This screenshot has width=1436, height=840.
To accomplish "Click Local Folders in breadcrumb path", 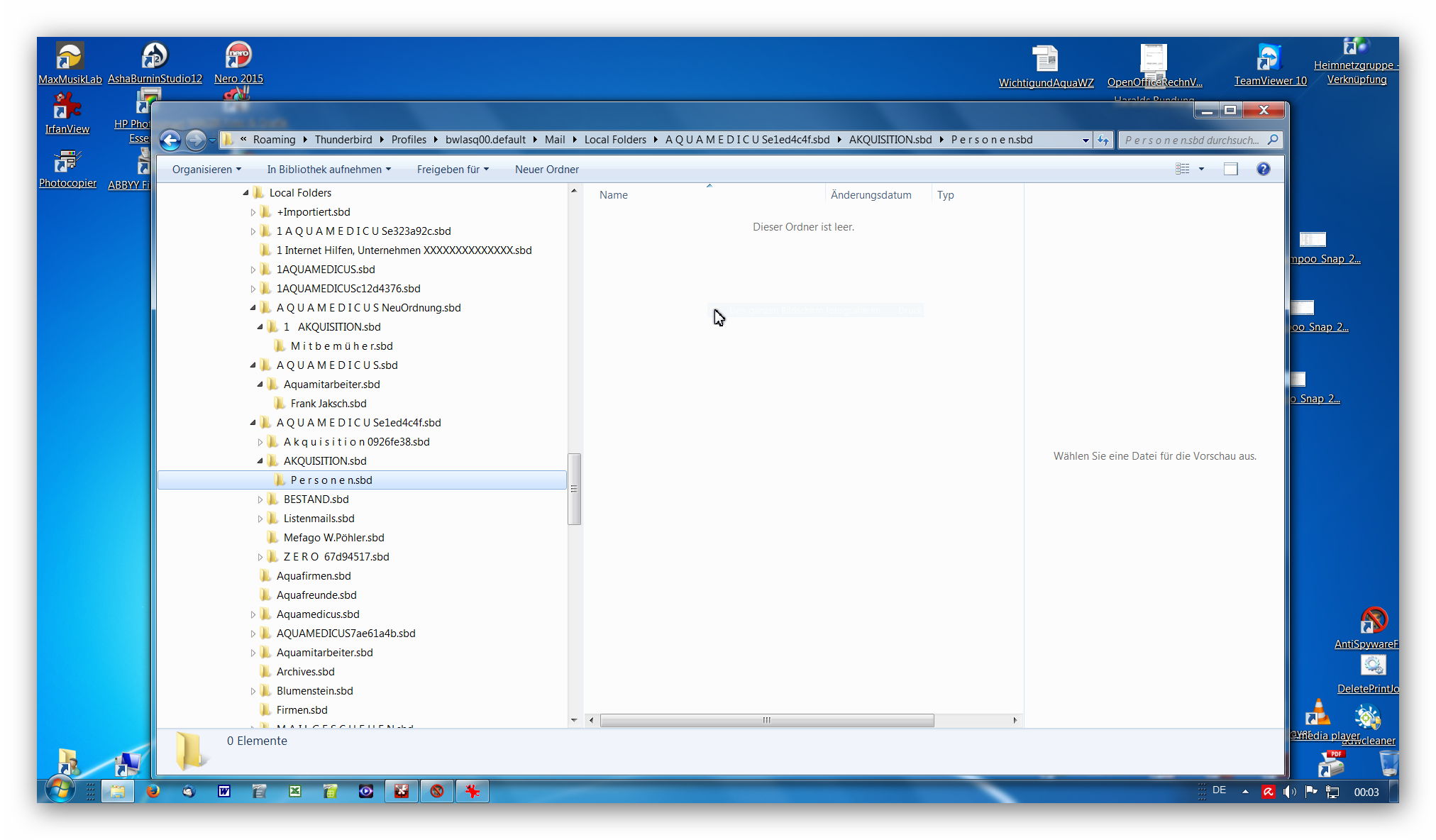I will point(614,140).
